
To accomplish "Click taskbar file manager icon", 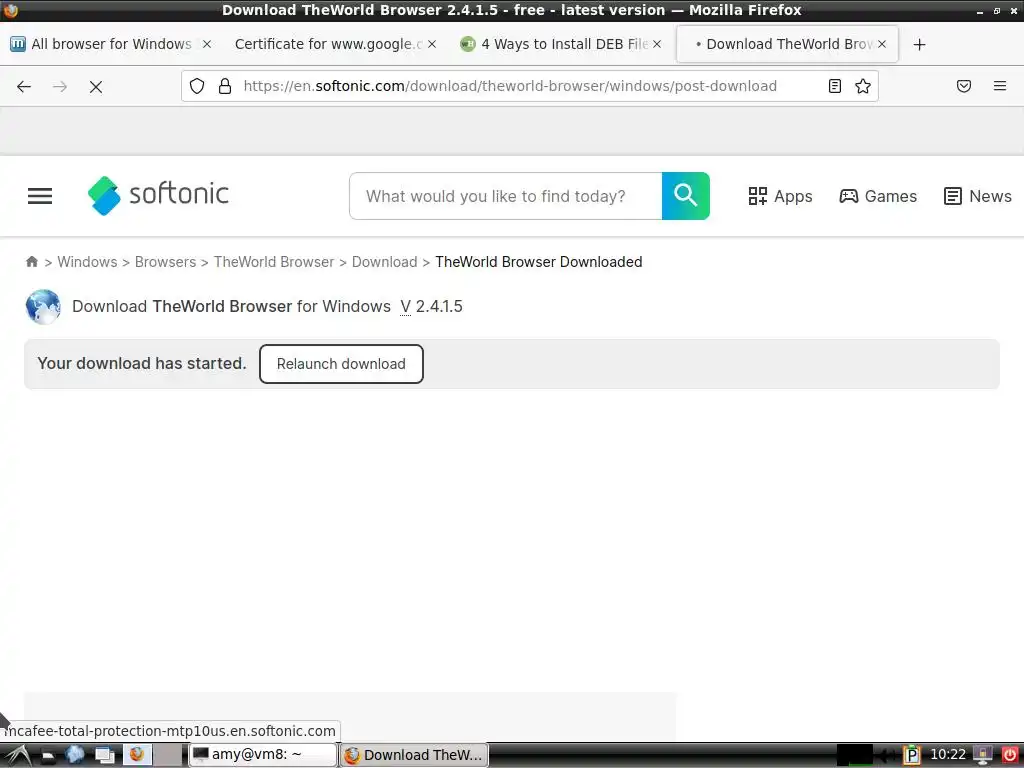I will pos(48,756).
